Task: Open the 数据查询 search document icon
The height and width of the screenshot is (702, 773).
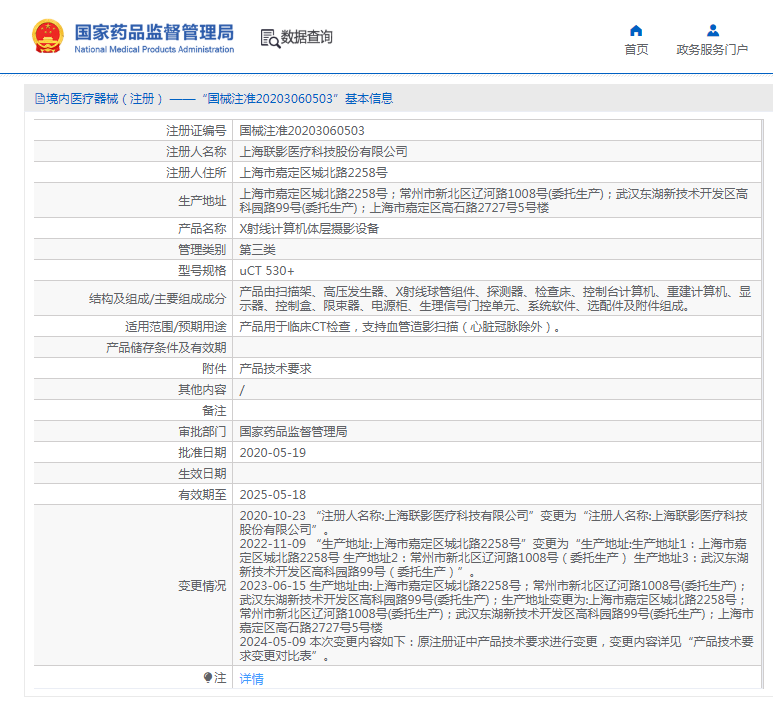Action: [x=270, y=38]
